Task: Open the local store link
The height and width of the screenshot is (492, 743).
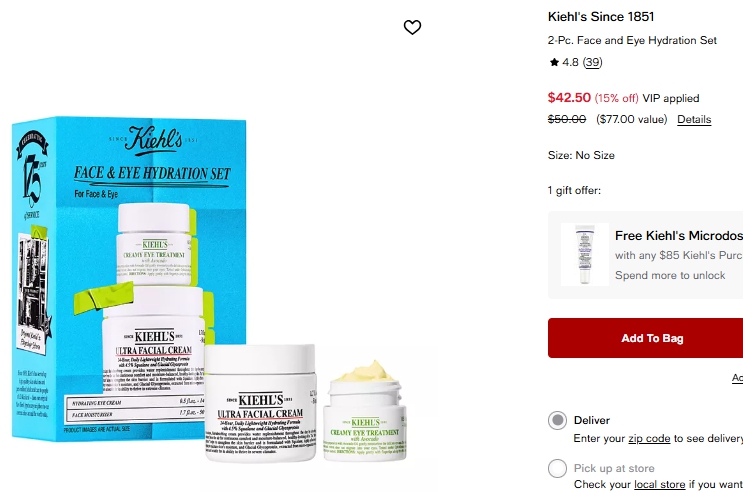Action: click(x=660, y=484)
